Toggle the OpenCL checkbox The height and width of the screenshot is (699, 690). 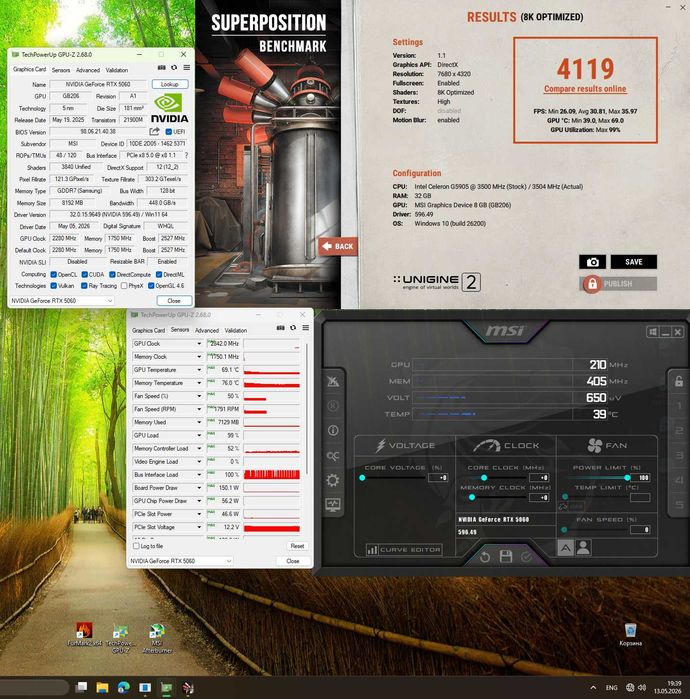coord(53,275)
